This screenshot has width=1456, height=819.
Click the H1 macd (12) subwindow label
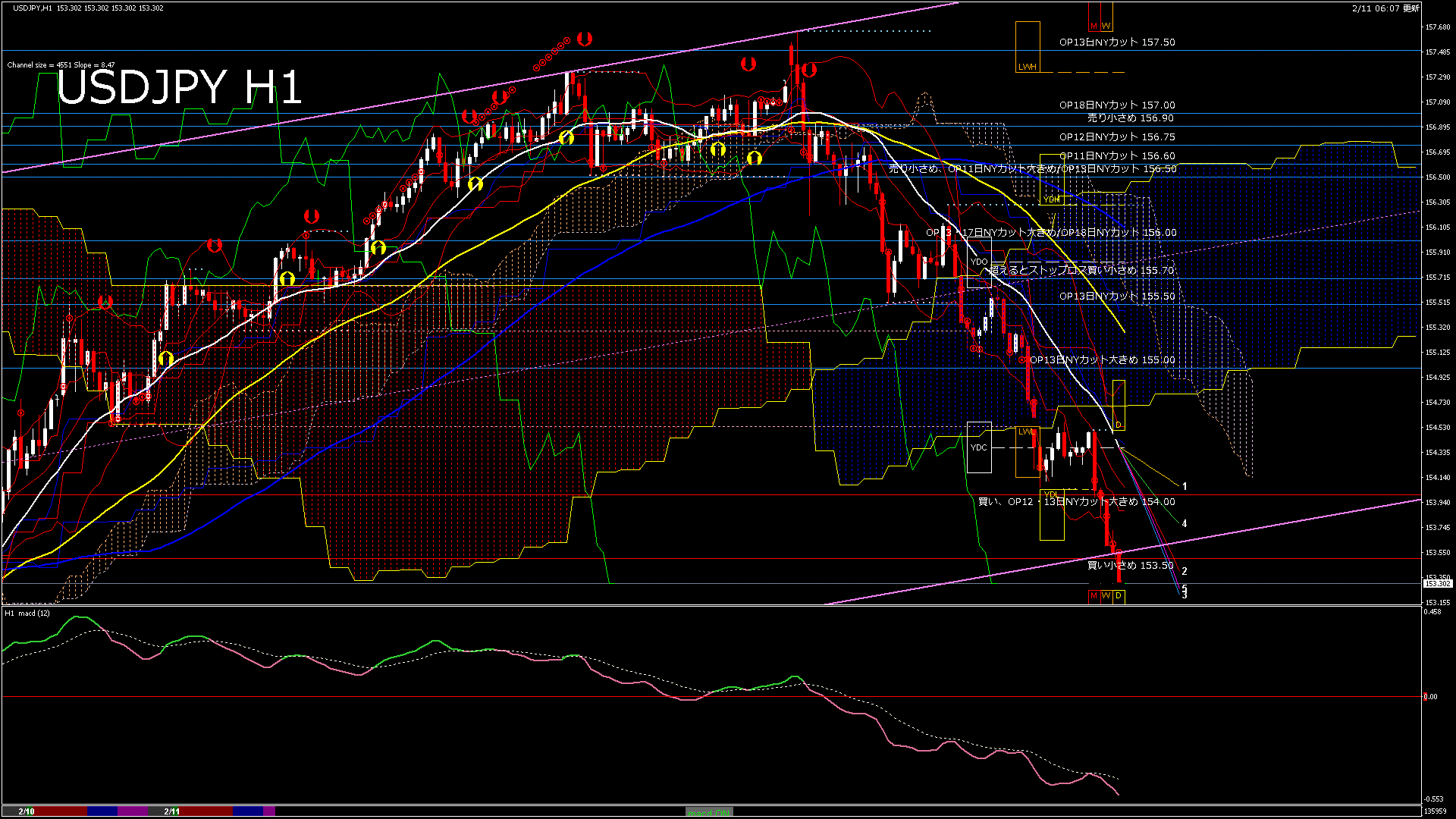point(27,613)
